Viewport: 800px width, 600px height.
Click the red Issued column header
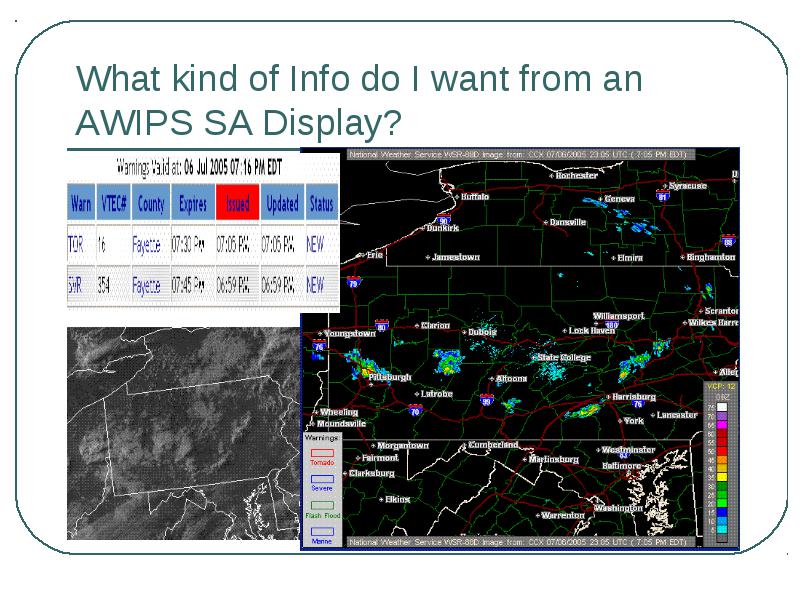[238, 203]
